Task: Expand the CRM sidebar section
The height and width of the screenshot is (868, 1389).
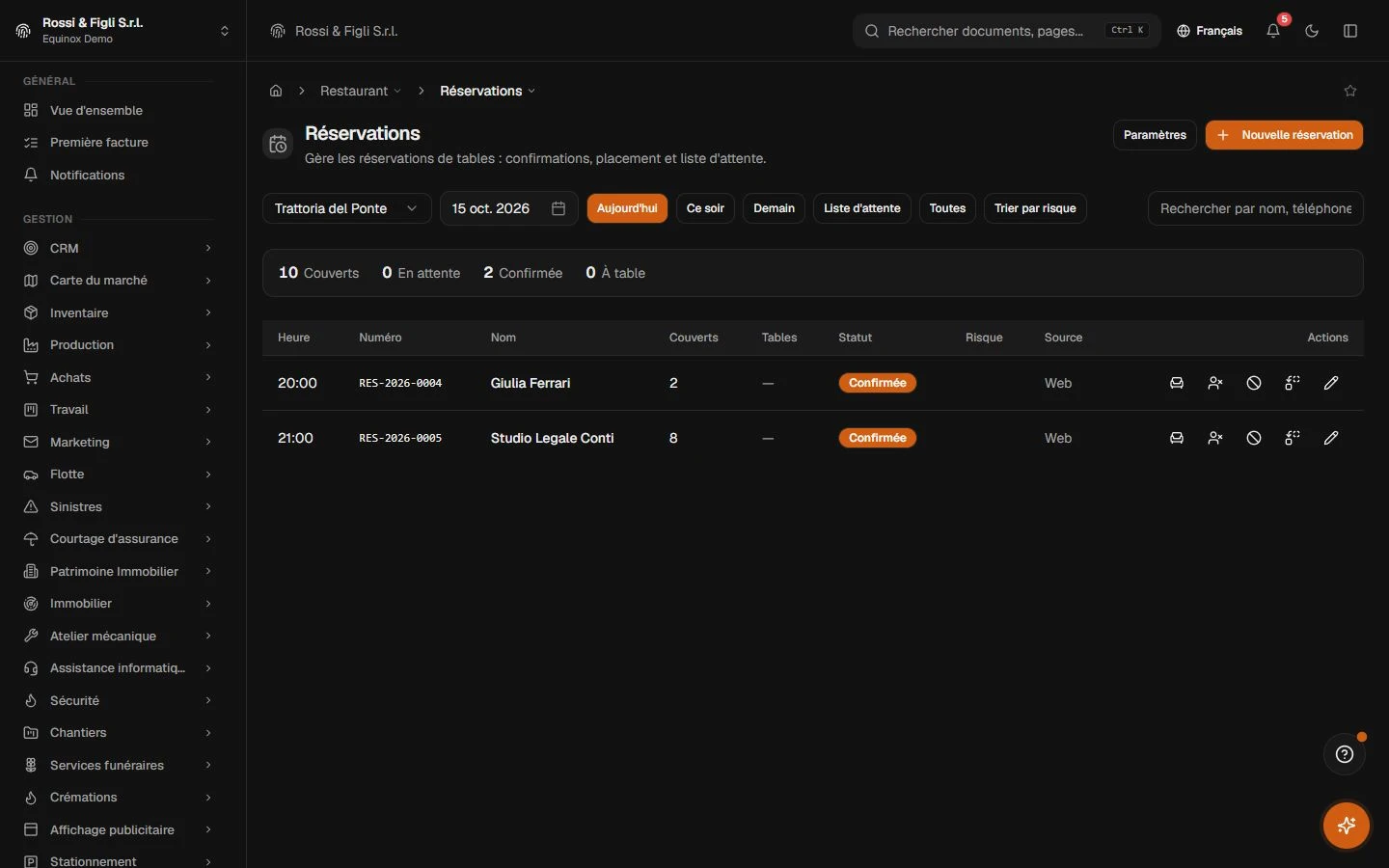Action: 119,248
